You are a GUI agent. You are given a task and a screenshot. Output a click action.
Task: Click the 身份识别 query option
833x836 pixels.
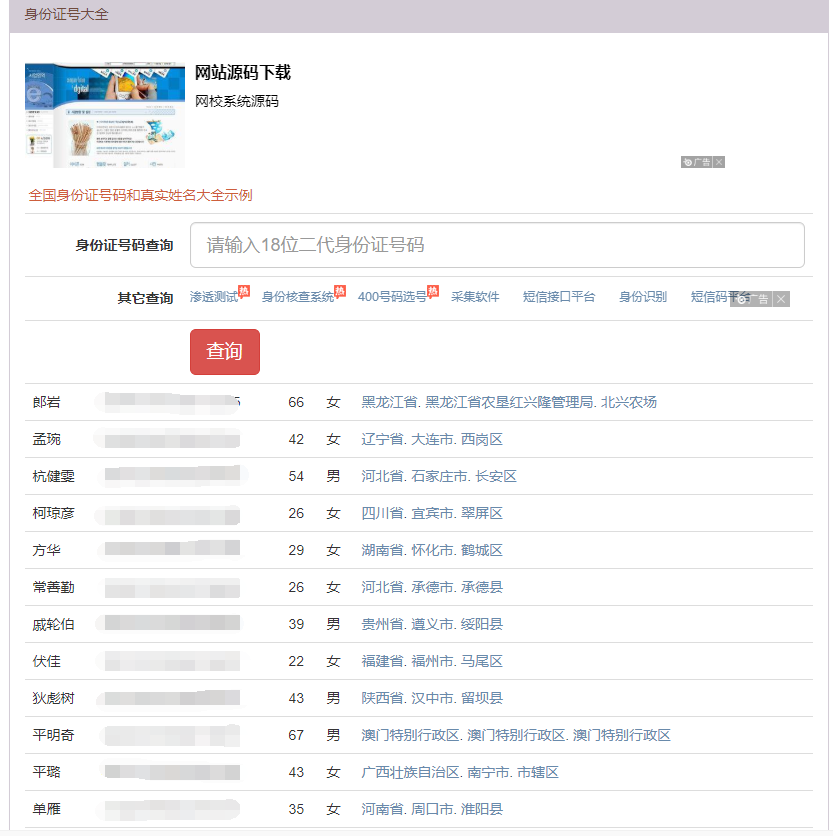tap(644, 297)
